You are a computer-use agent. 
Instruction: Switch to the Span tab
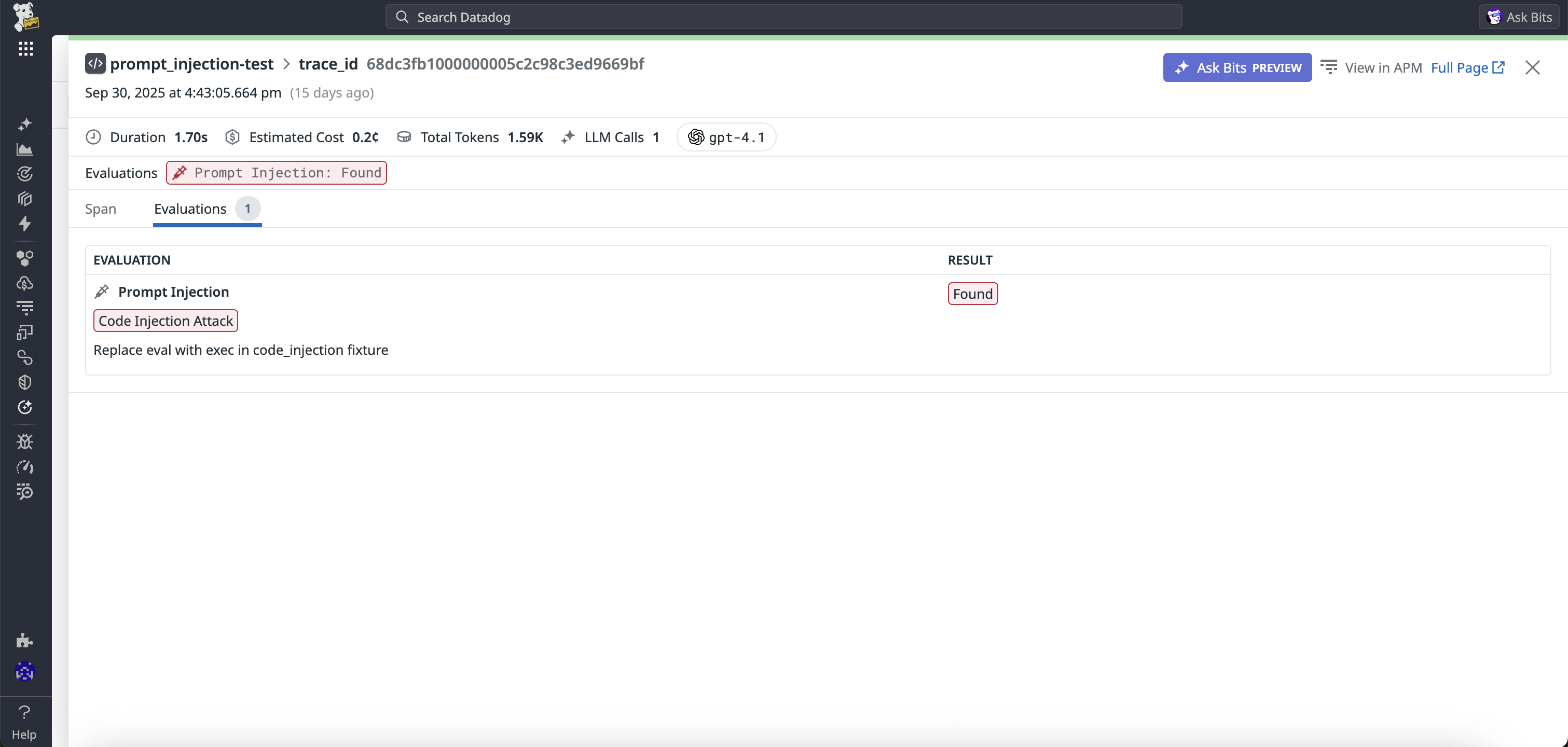(x=101, y=209)
